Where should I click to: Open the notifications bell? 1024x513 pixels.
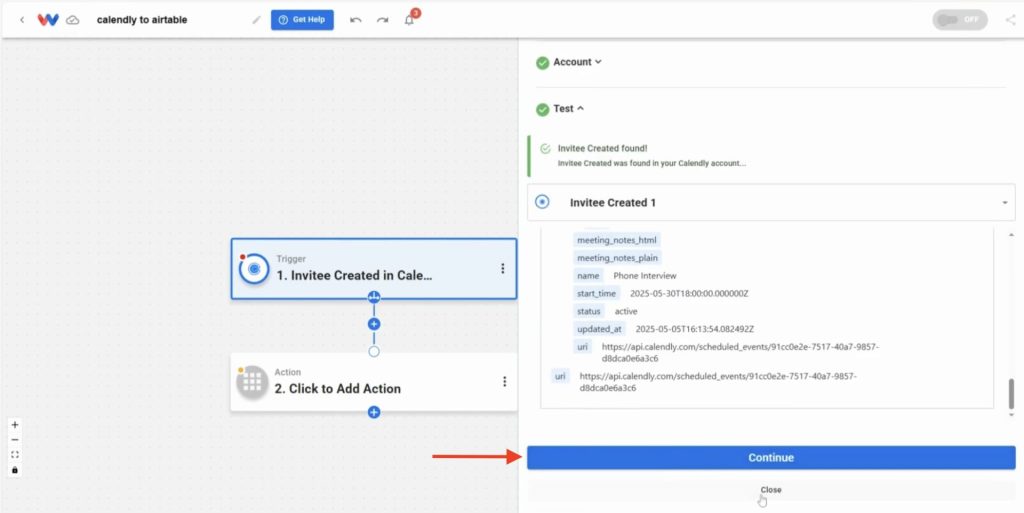pos(409,20)
